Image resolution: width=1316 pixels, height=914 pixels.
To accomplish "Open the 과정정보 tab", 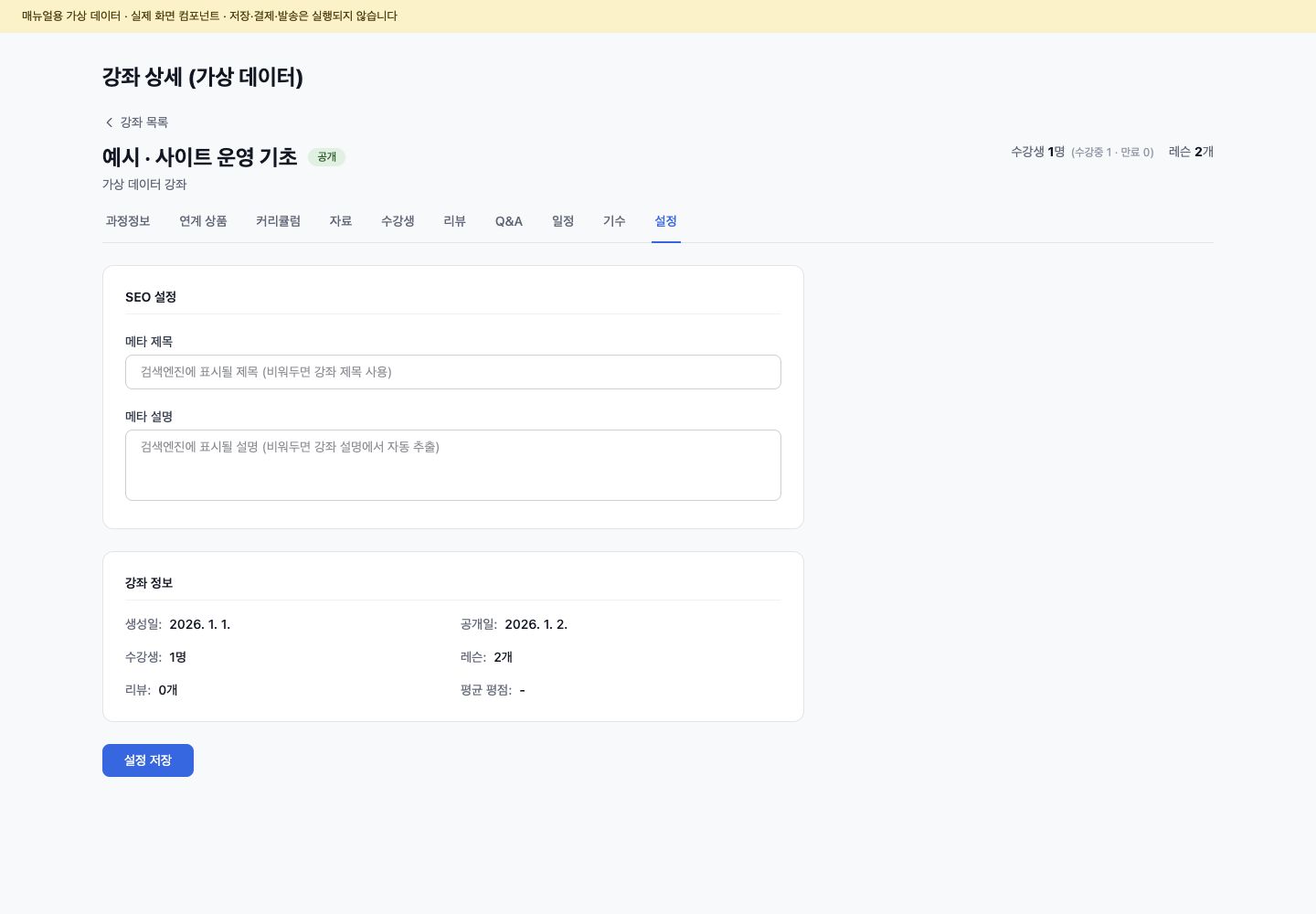I will (128, 221).
